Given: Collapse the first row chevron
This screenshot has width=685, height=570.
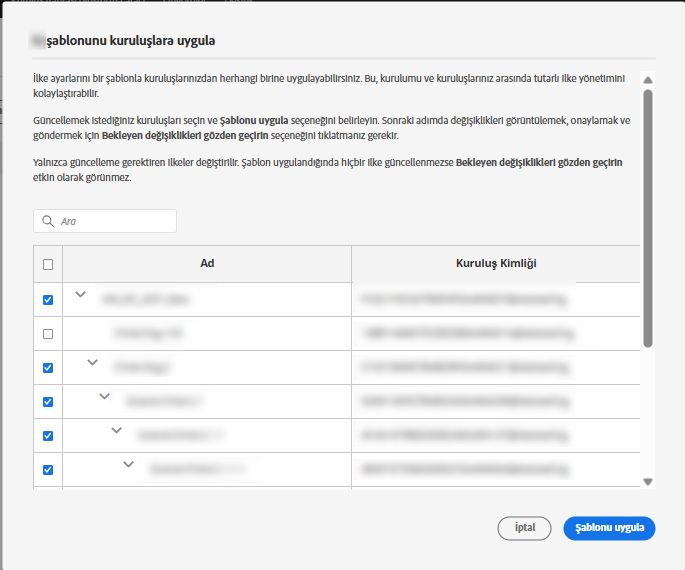Looking at the screenshot, I should point(80,294).
